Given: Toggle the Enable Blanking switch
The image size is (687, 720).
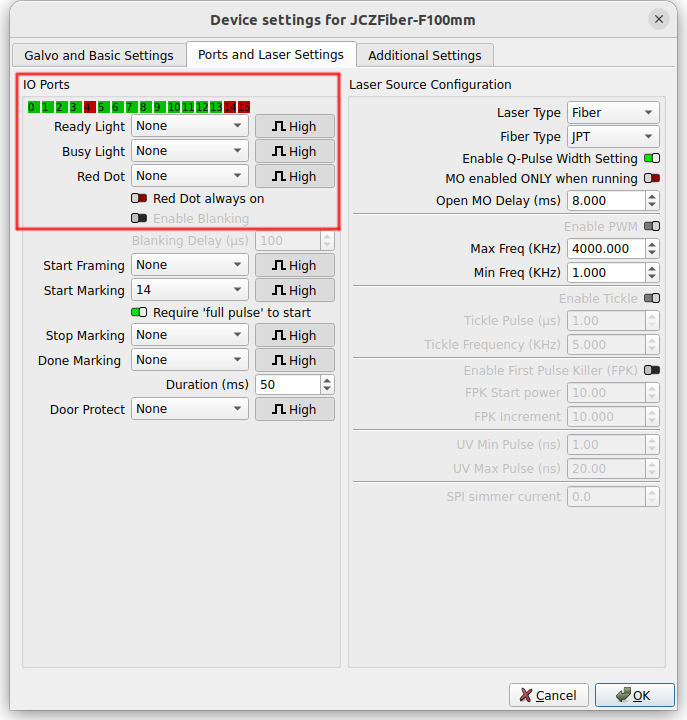Looking at the screenshot, I should 139,218.
